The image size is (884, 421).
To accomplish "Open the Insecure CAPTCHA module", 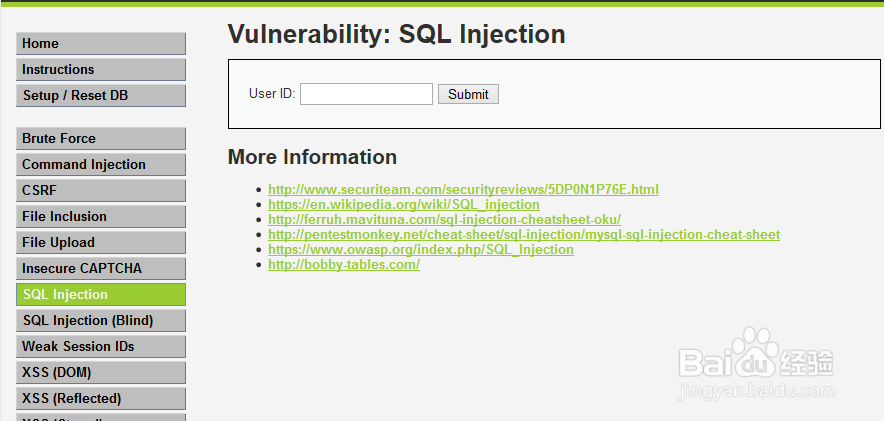I will [x=101, y=268].
